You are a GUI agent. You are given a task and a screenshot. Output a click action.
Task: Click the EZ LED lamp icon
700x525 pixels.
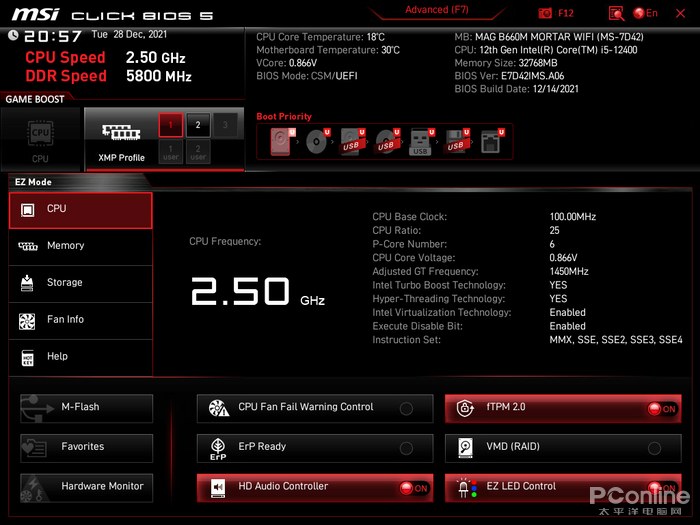tap(467, 488)
